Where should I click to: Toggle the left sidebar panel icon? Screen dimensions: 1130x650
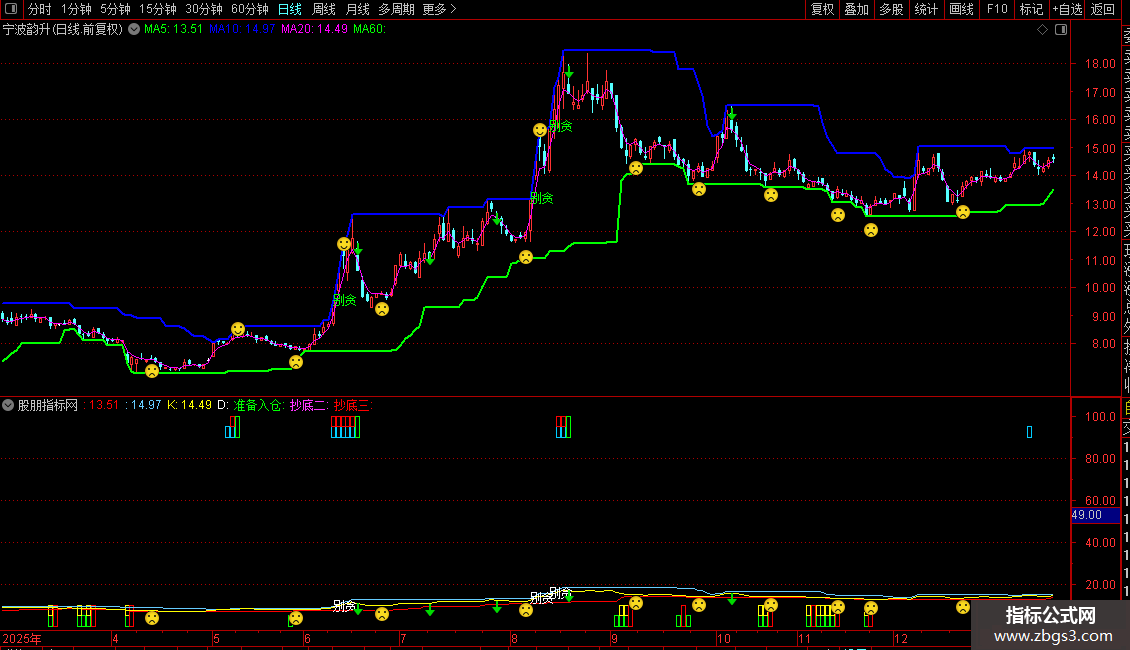pyautogui.click(x=11, y=9)
